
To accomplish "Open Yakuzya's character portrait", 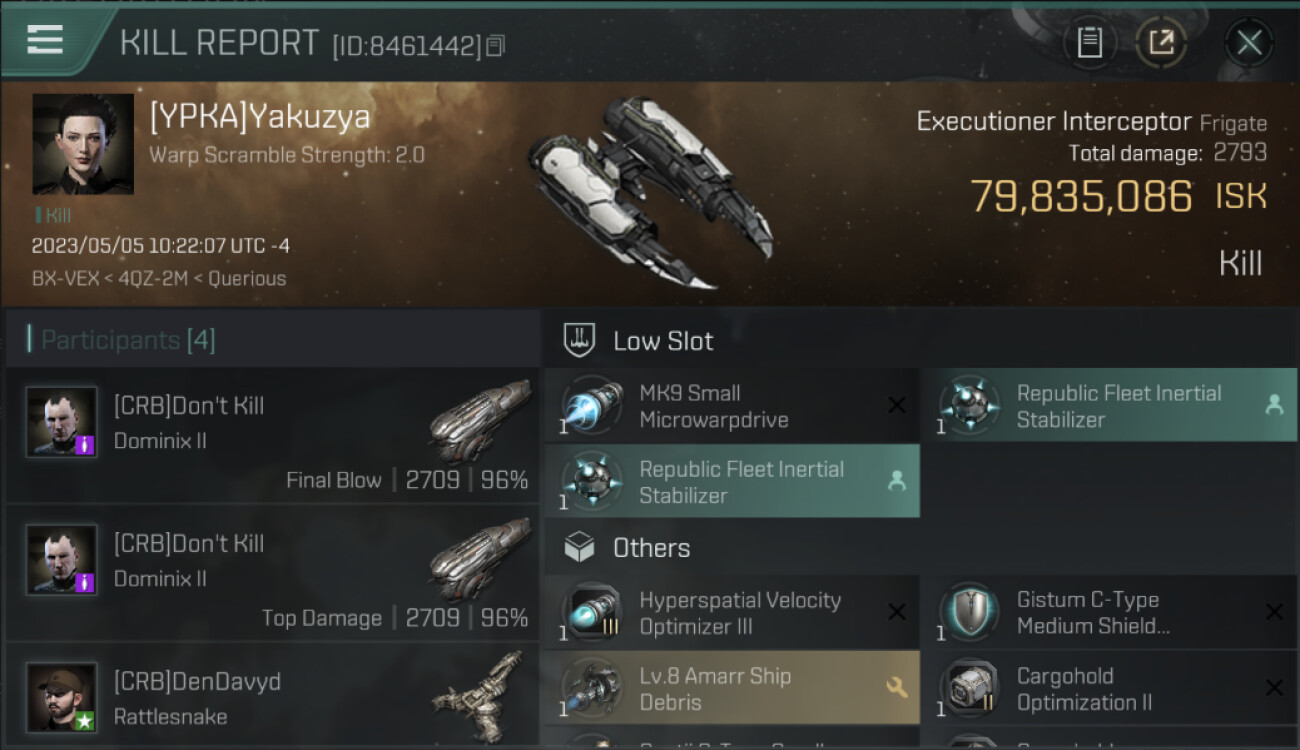I will [x=83, y=144].
